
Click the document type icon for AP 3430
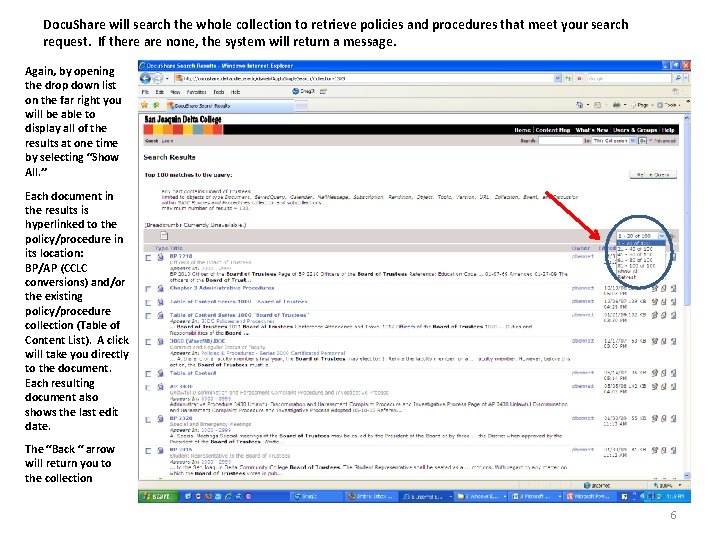pos(160,387)
